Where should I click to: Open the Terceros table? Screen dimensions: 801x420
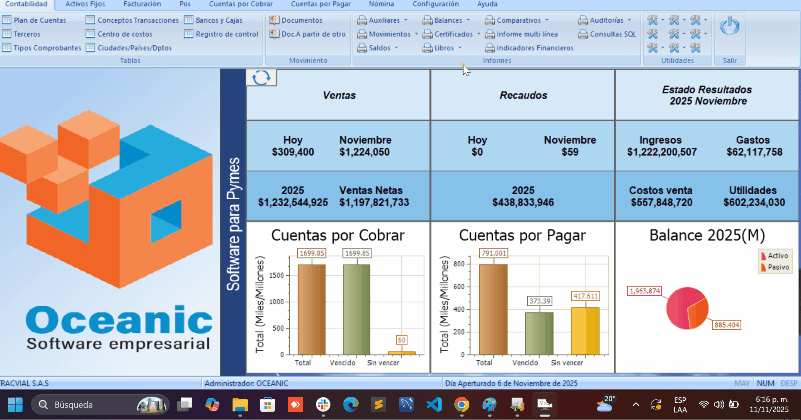[27, 33]
